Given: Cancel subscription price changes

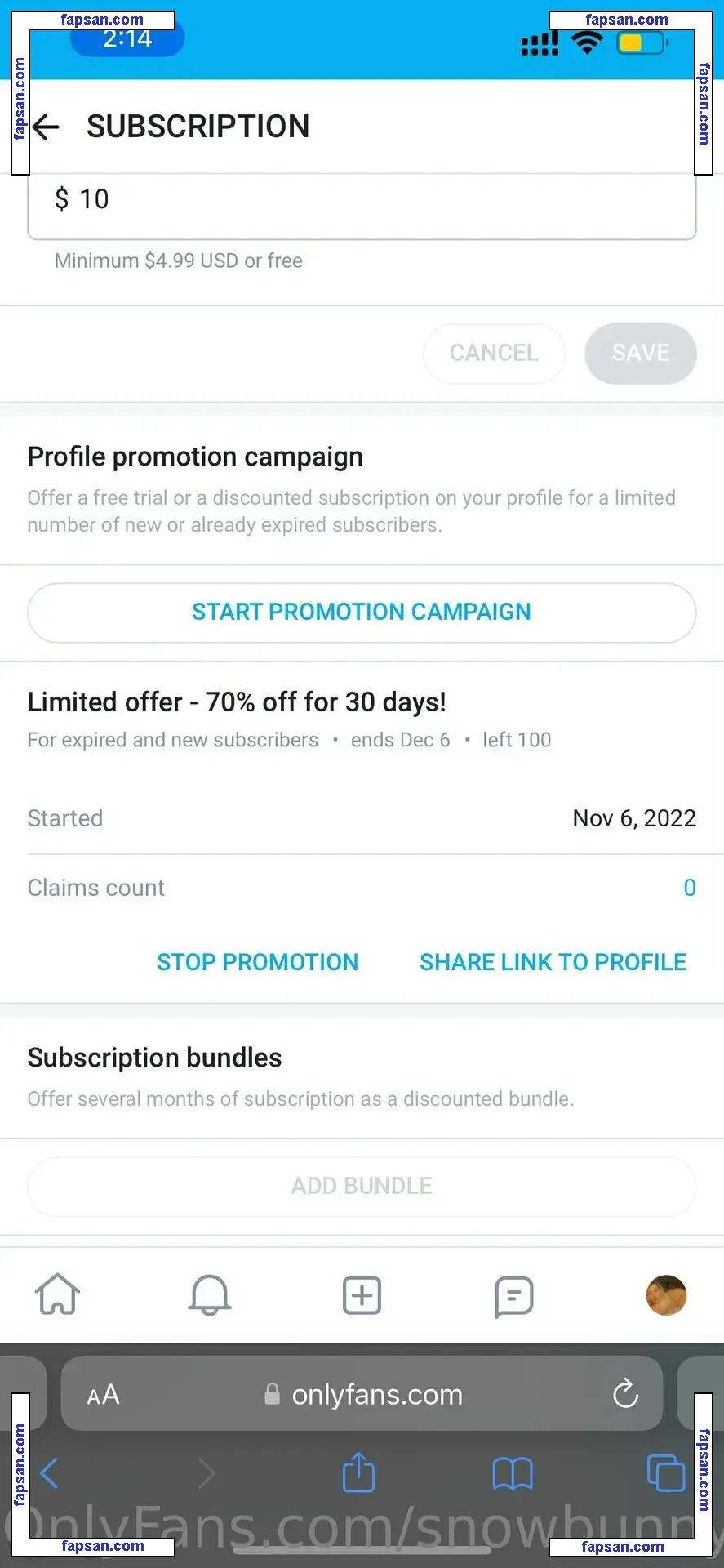Looking at the screenshot, I should pyautogui.click(x=494, y=354).
